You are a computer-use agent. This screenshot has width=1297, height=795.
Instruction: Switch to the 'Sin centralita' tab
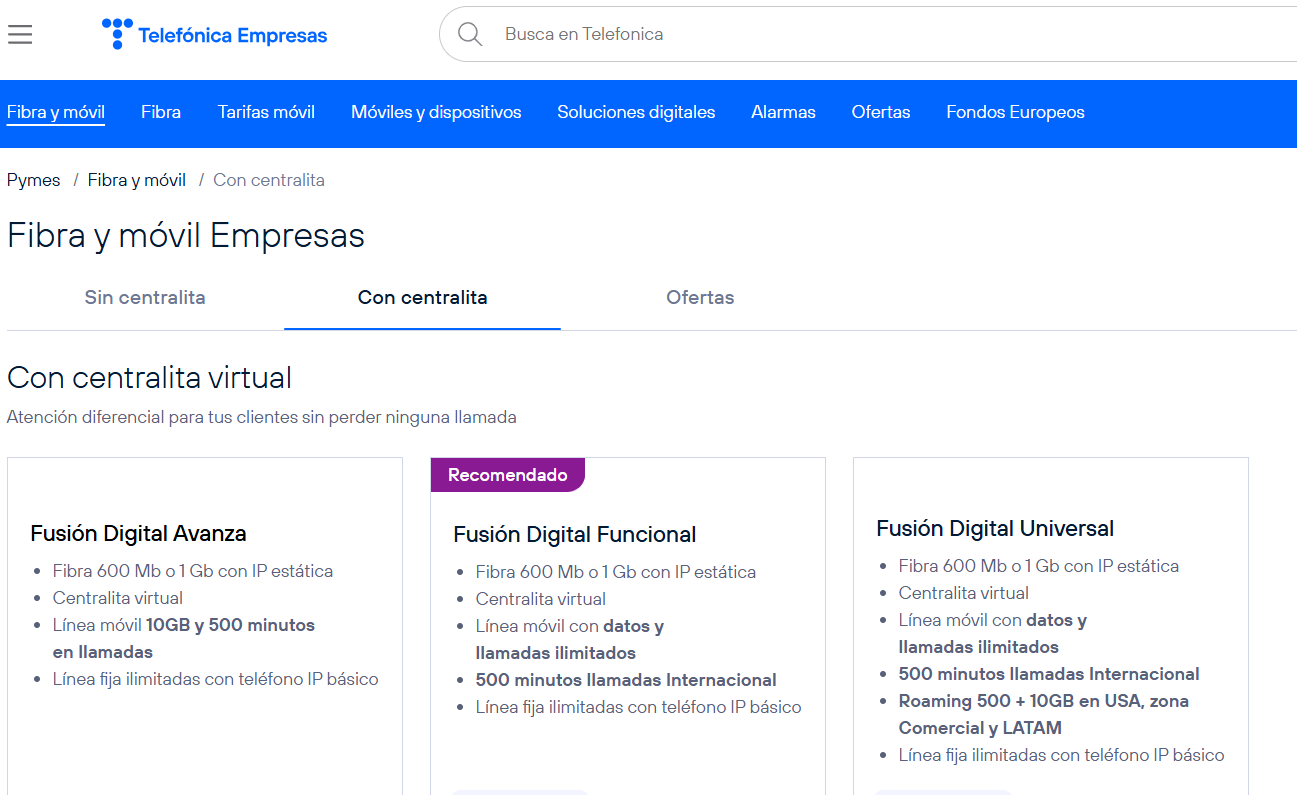[145, 297]
